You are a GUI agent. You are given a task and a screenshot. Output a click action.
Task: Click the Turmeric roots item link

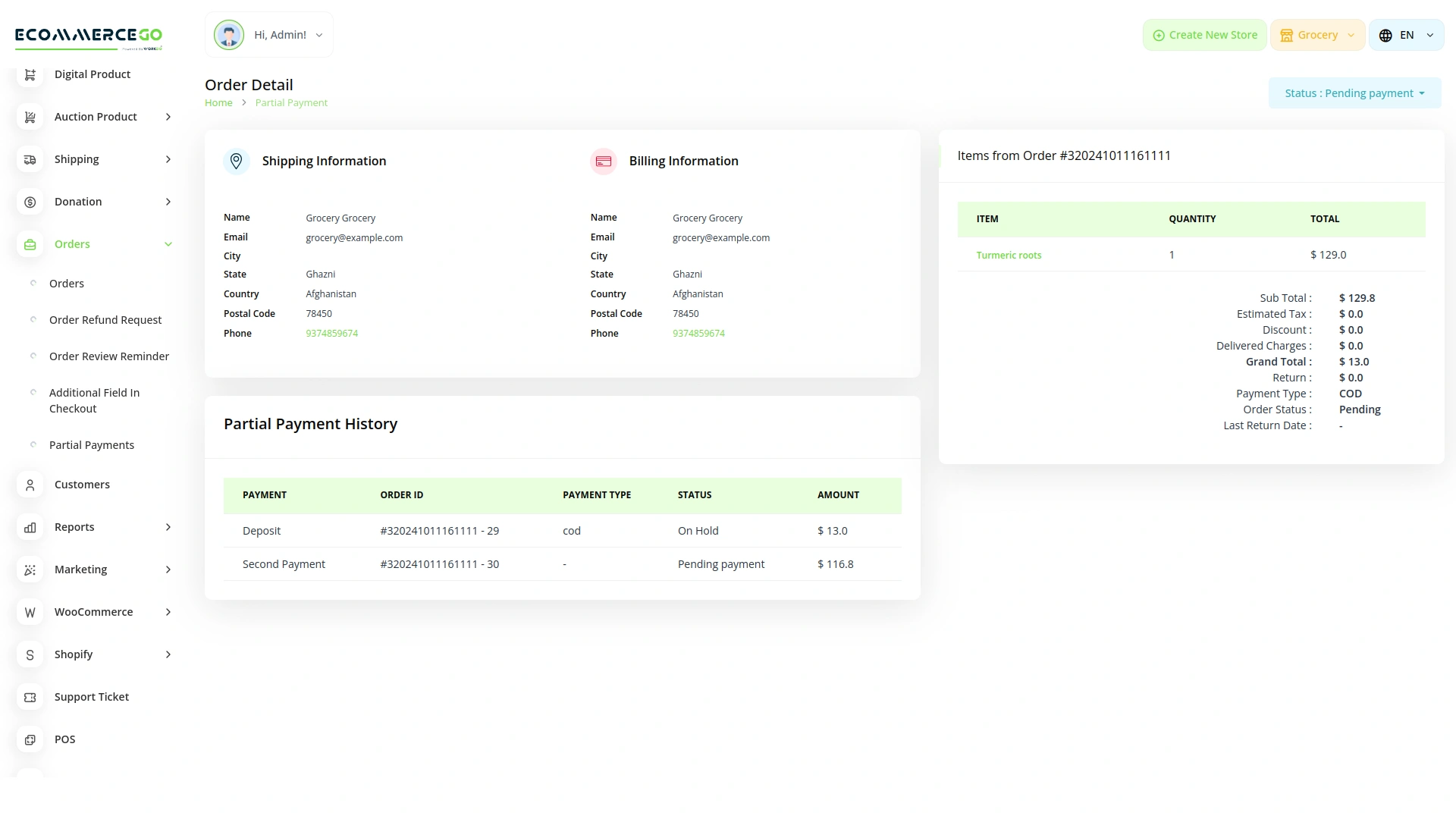click(x=1009, y=256)
